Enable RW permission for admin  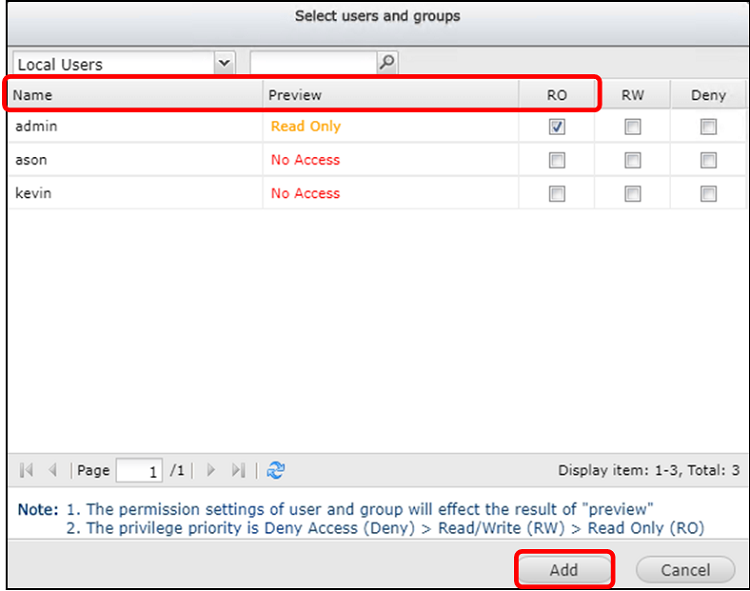pos(632,127)
